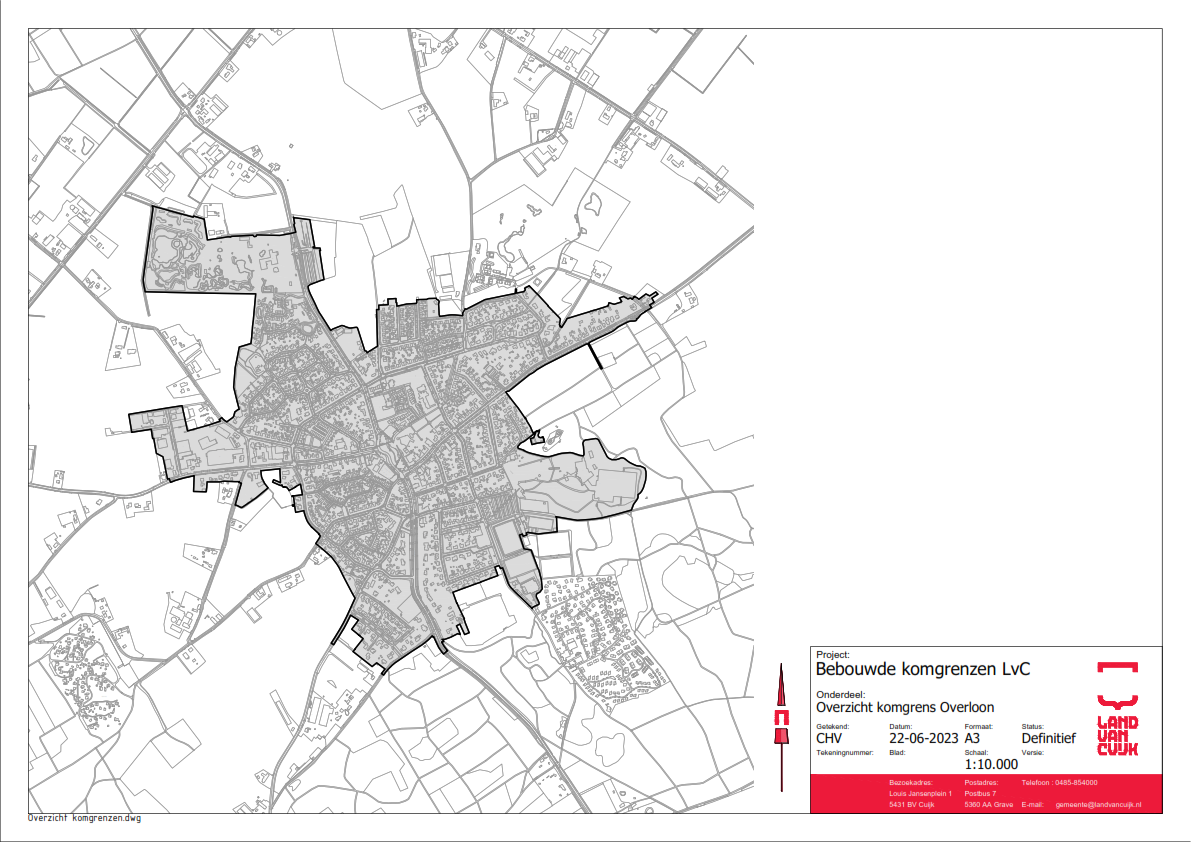The image size is (1191, 842).
Task: Click the Tekeningnummer field label
Action: tap(845, 752)
